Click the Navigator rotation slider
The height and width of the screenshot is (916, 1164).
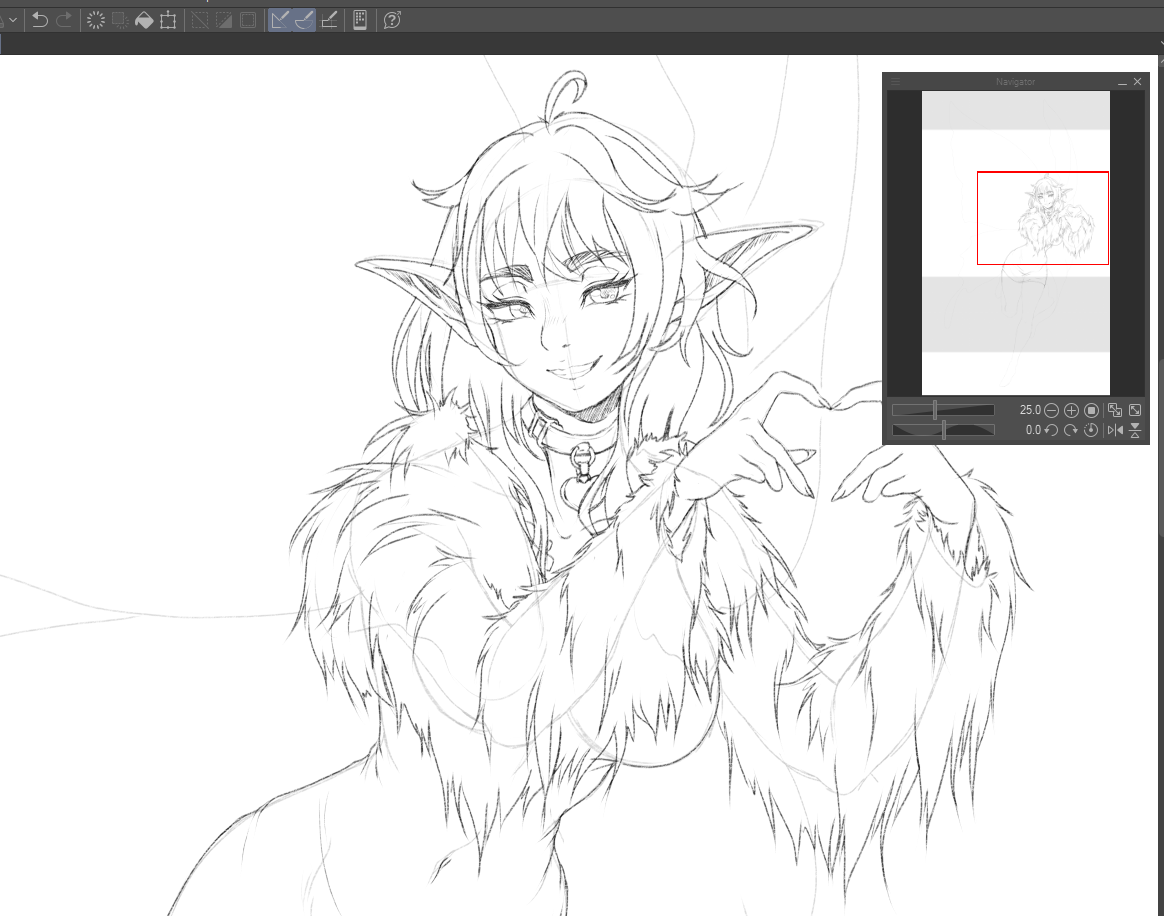click(943, 430)
